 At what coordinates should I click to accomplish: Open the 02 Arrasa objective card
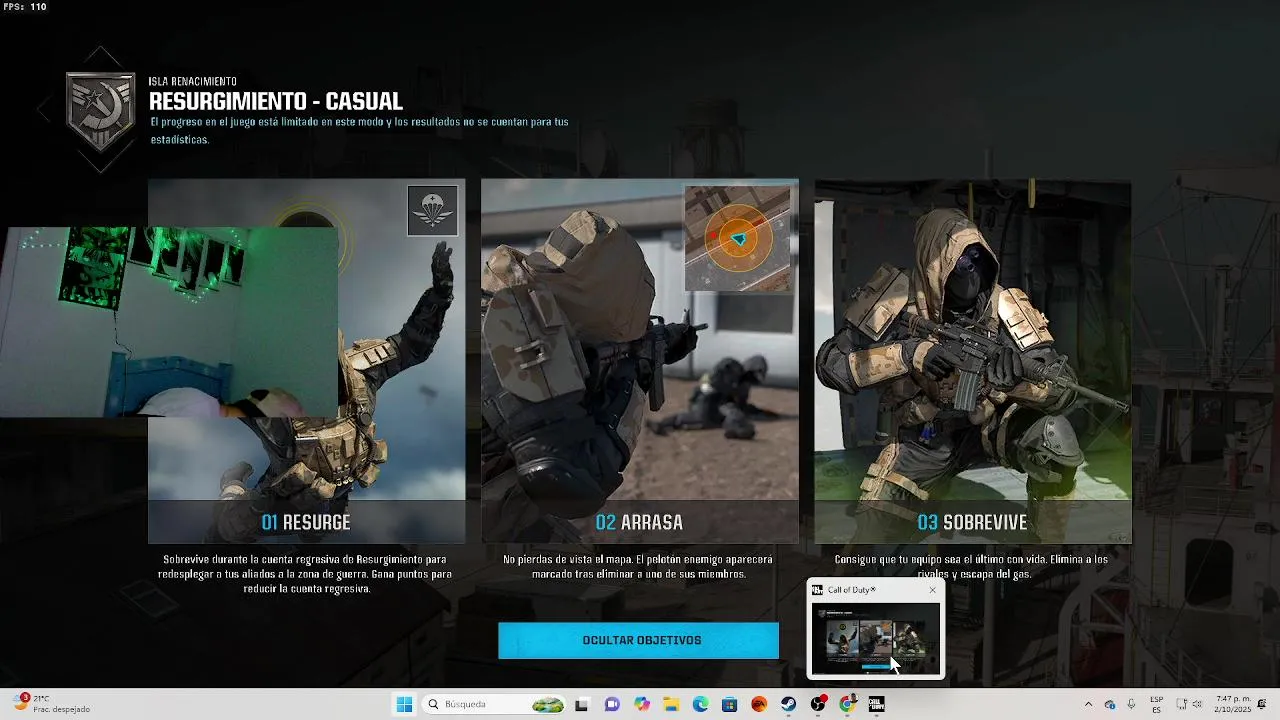coord(639,361)
